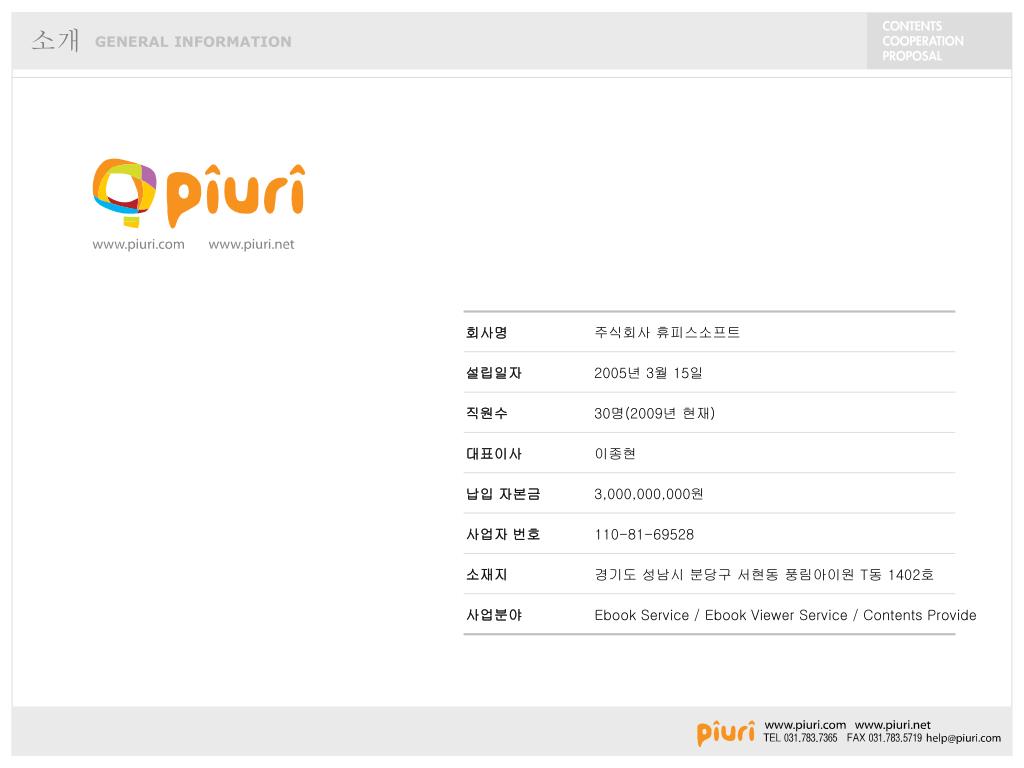Click the CONTENTS COOPERATION PROPOSAL header box
The image size is (1024, 768).
pos(939,40)
